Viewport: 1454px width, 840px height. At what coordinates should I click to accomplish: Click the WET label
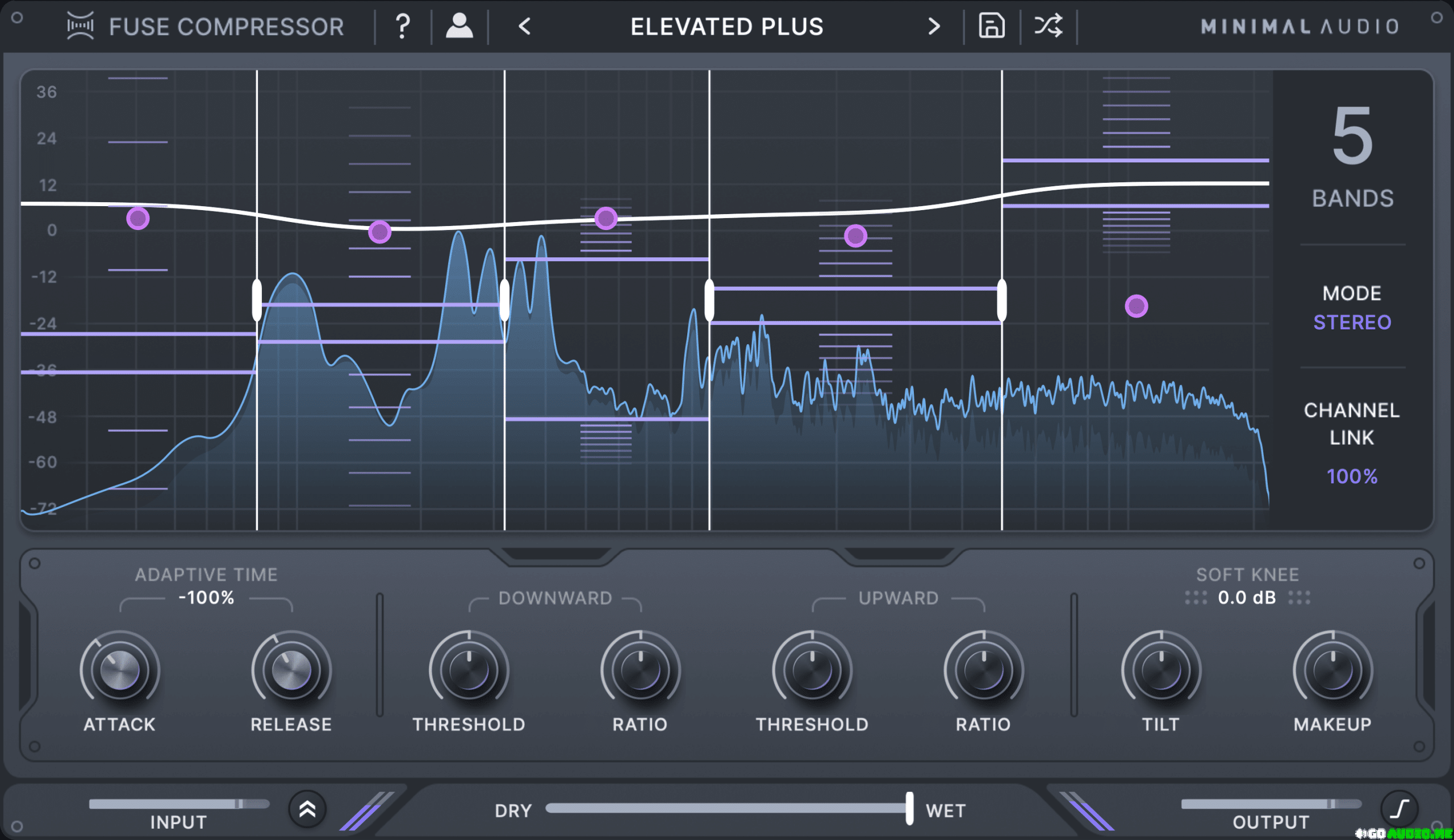945,810
